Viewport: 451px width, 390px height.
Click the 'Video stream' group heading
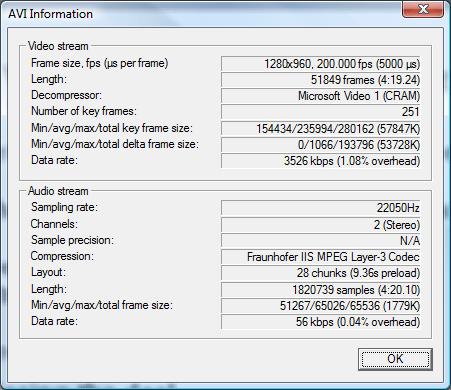58,46
